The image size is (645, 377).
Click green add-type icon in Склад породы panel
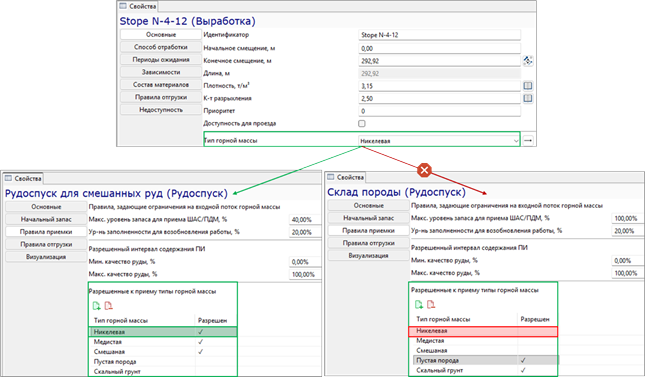click(x=419, y=305)
